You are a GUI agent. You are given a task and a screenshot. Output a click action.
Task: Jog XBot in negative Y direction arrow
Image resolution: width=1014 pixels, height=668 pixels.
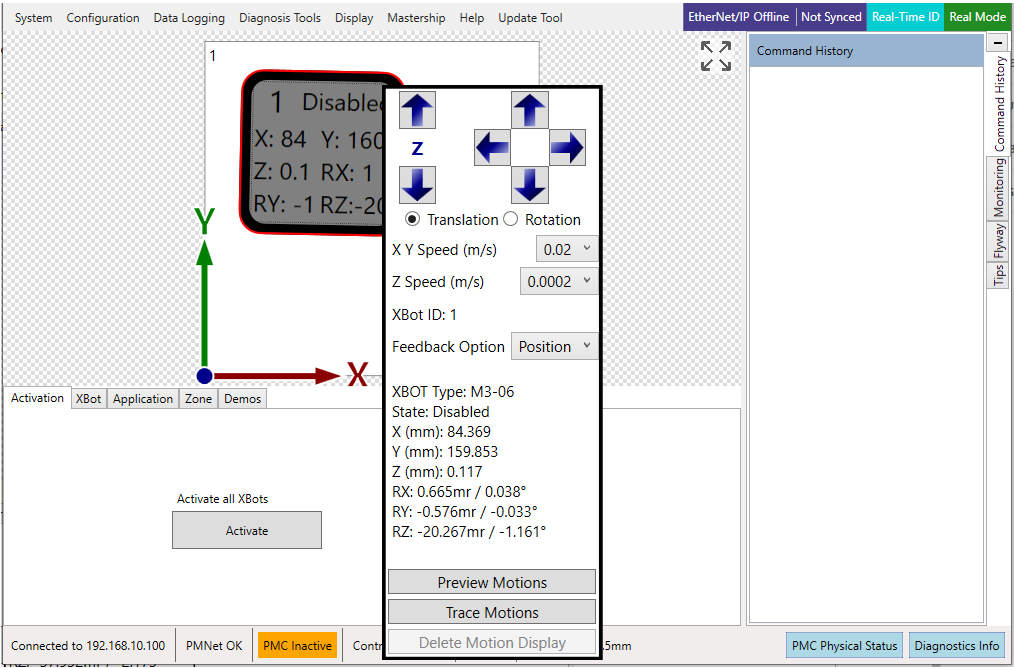coord(530,185)
